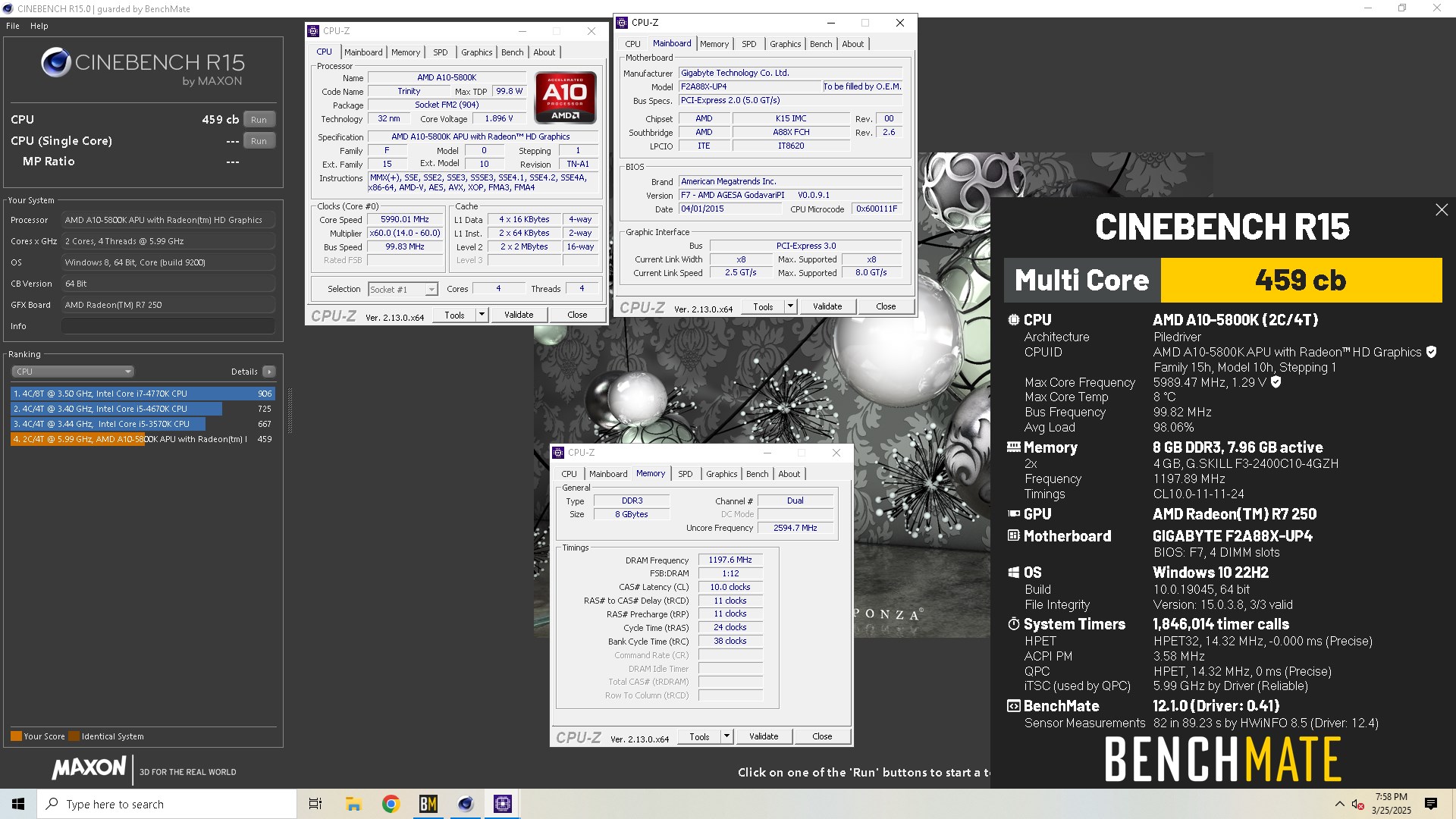
Task: Click the System Timers stopwatch icon
Action: tap(1014, 624)
